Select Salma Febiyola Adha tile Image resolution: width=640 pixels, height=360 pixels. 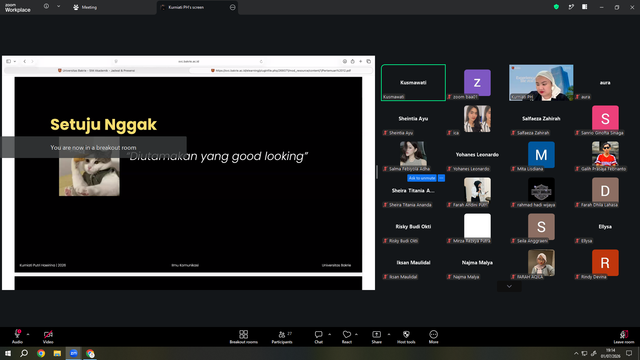pyautogui.click(x=413, y=154)
